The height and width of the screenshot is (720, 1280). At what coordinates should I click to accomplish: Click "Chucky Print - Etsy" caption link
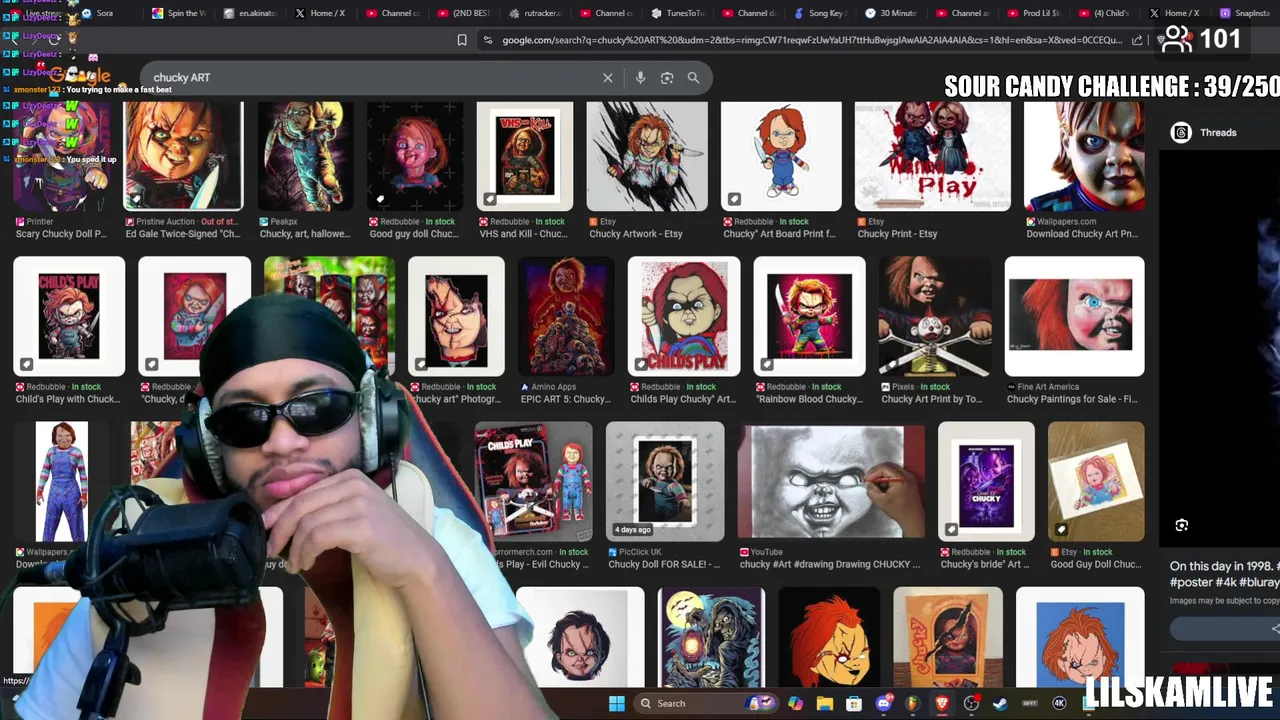[x=897, y=234]
